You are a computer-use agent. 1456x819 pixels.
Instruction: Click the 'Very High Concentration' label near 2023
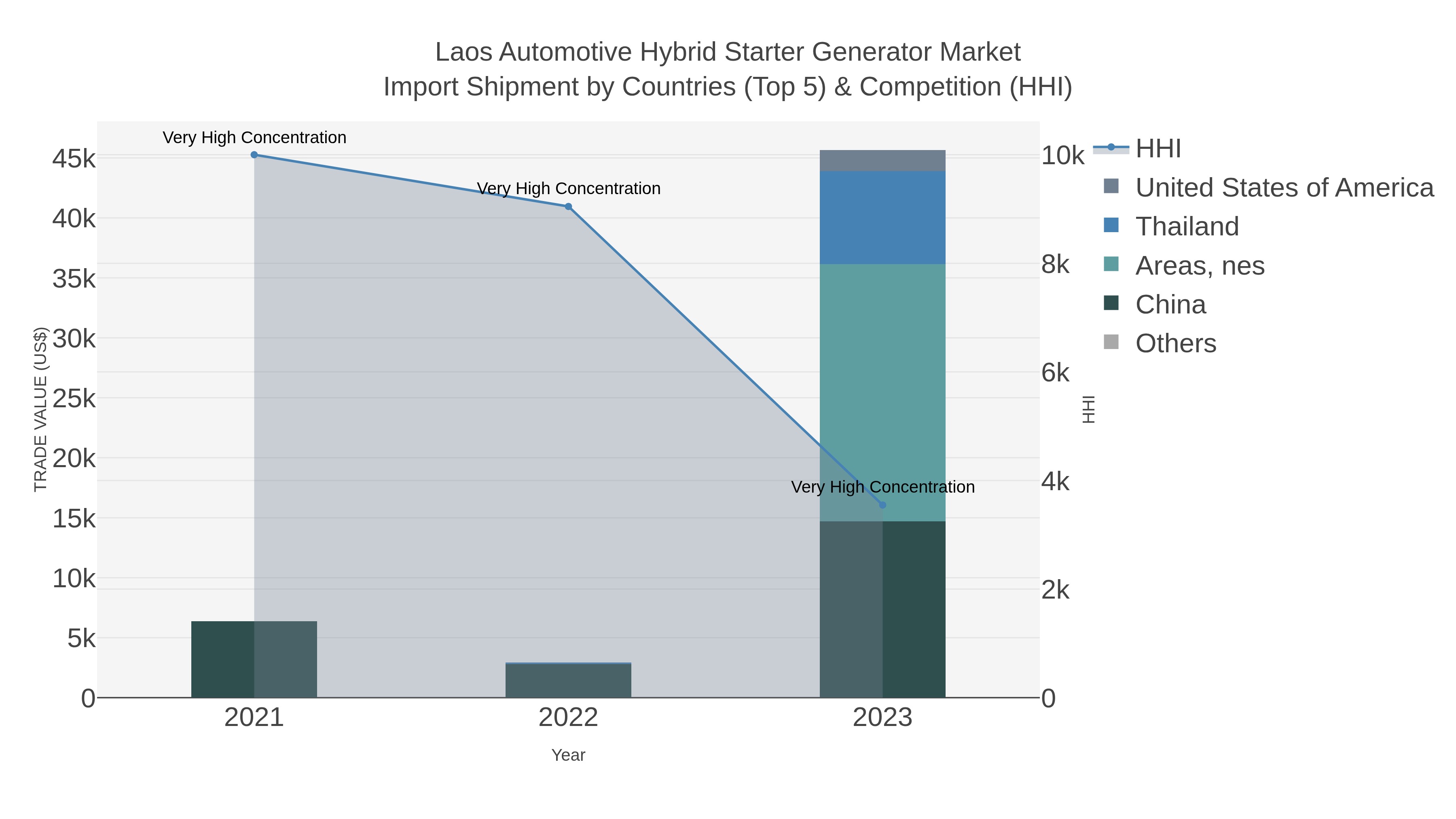(x=883, y=487)
